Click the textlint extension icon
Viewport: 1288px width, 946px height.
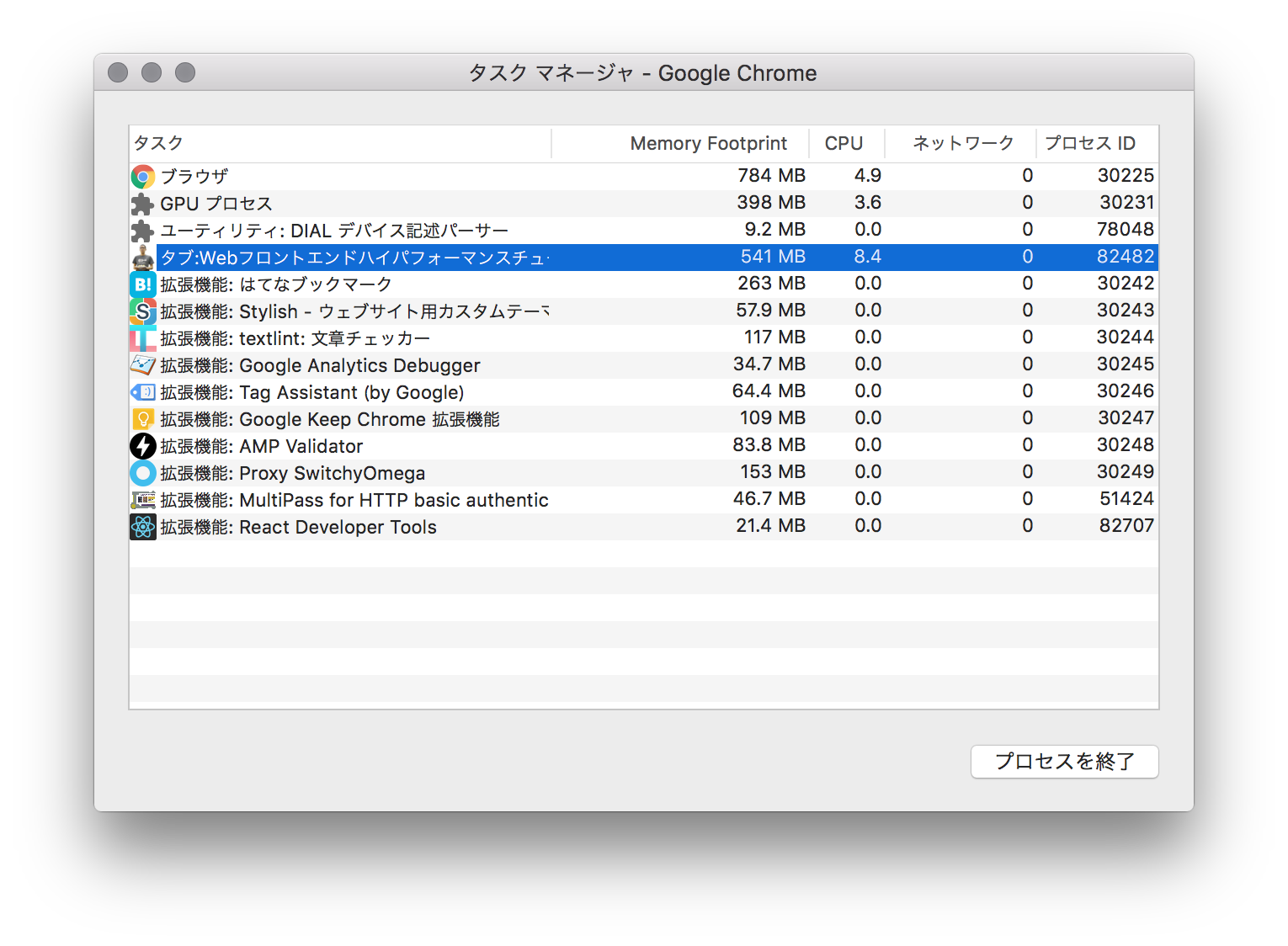(143, 338)
